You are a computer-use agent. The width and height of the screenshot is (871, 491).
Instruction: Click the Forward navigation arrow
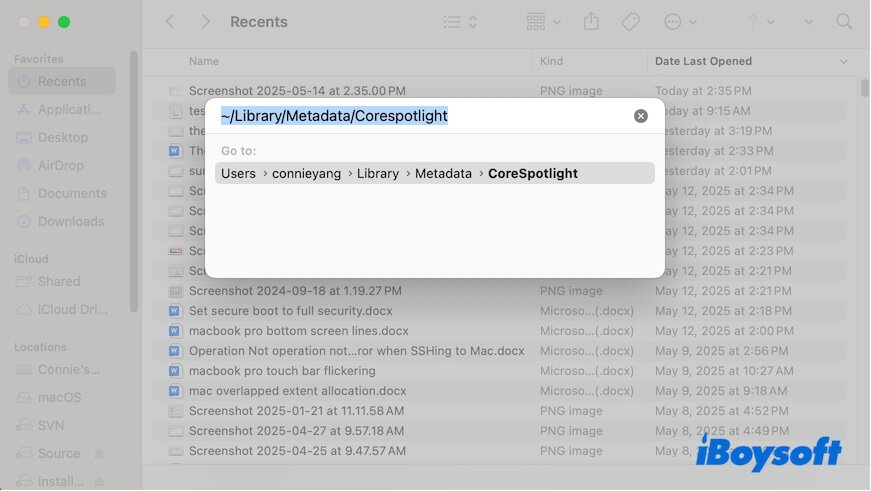(x=205, y=21)
